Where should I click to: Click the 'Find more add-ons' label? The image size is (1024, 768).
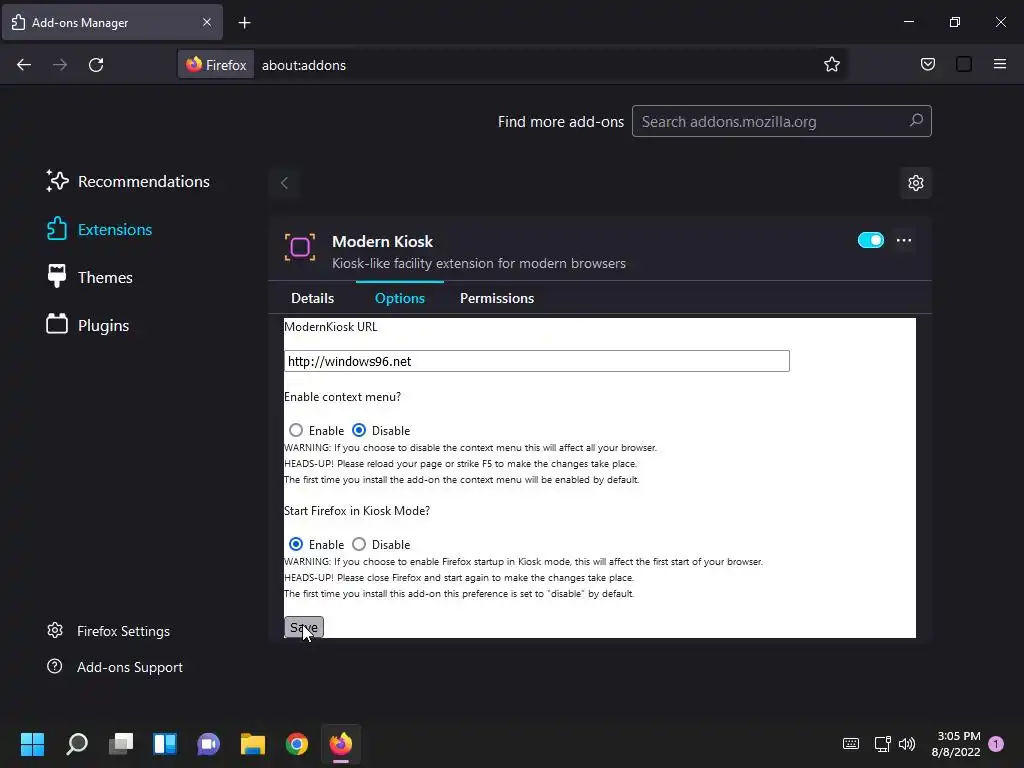pyautogui.click(x=561, y=122)
